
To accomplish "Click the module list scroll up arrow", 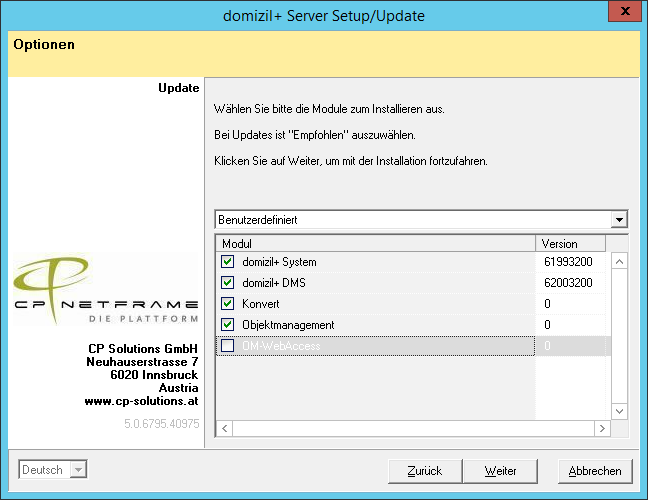I will point(619,261).
